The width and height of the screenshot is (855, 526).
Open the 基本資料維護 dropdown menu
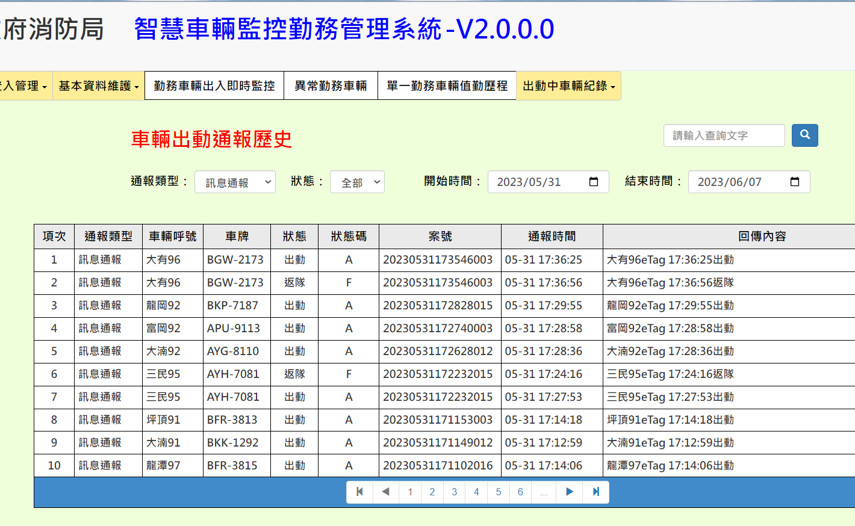click(x=99, y=87)
